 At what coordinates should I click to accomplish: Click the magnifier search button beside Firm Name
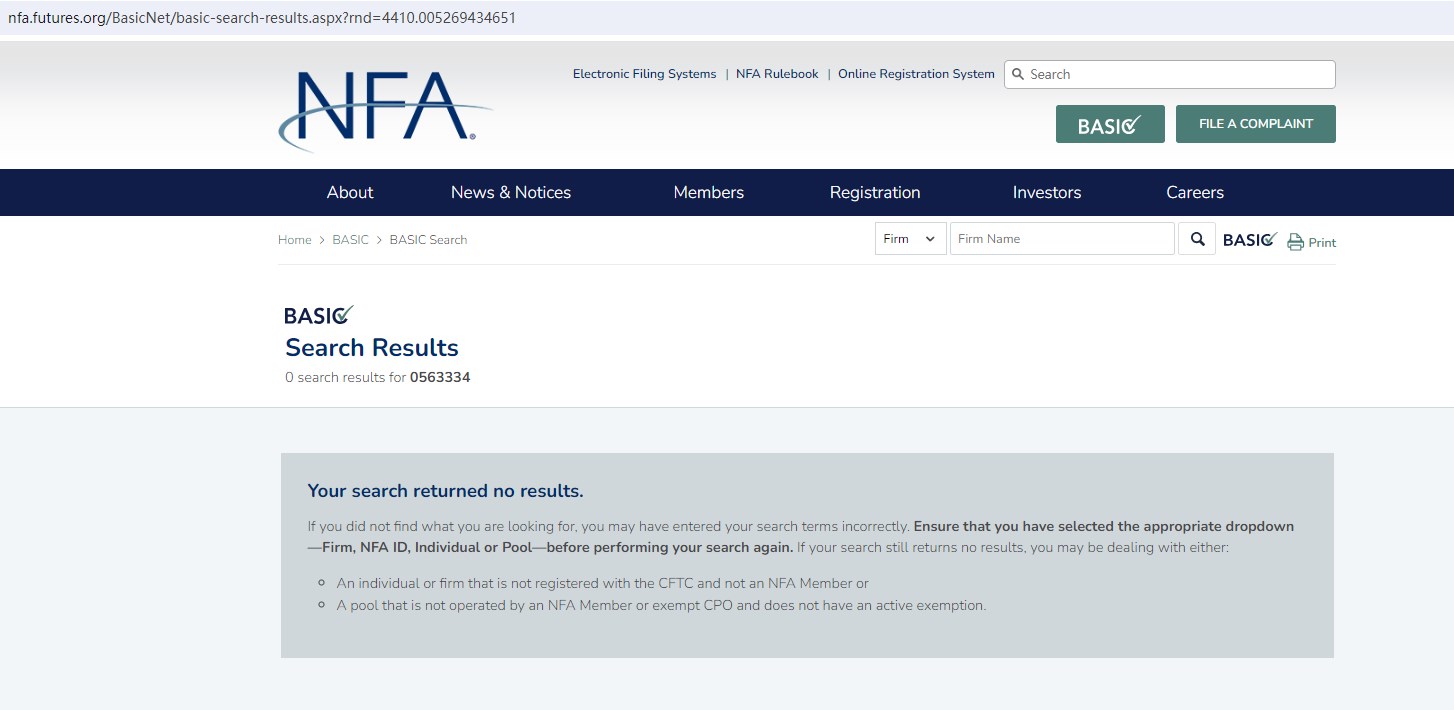click(1197, 239)
